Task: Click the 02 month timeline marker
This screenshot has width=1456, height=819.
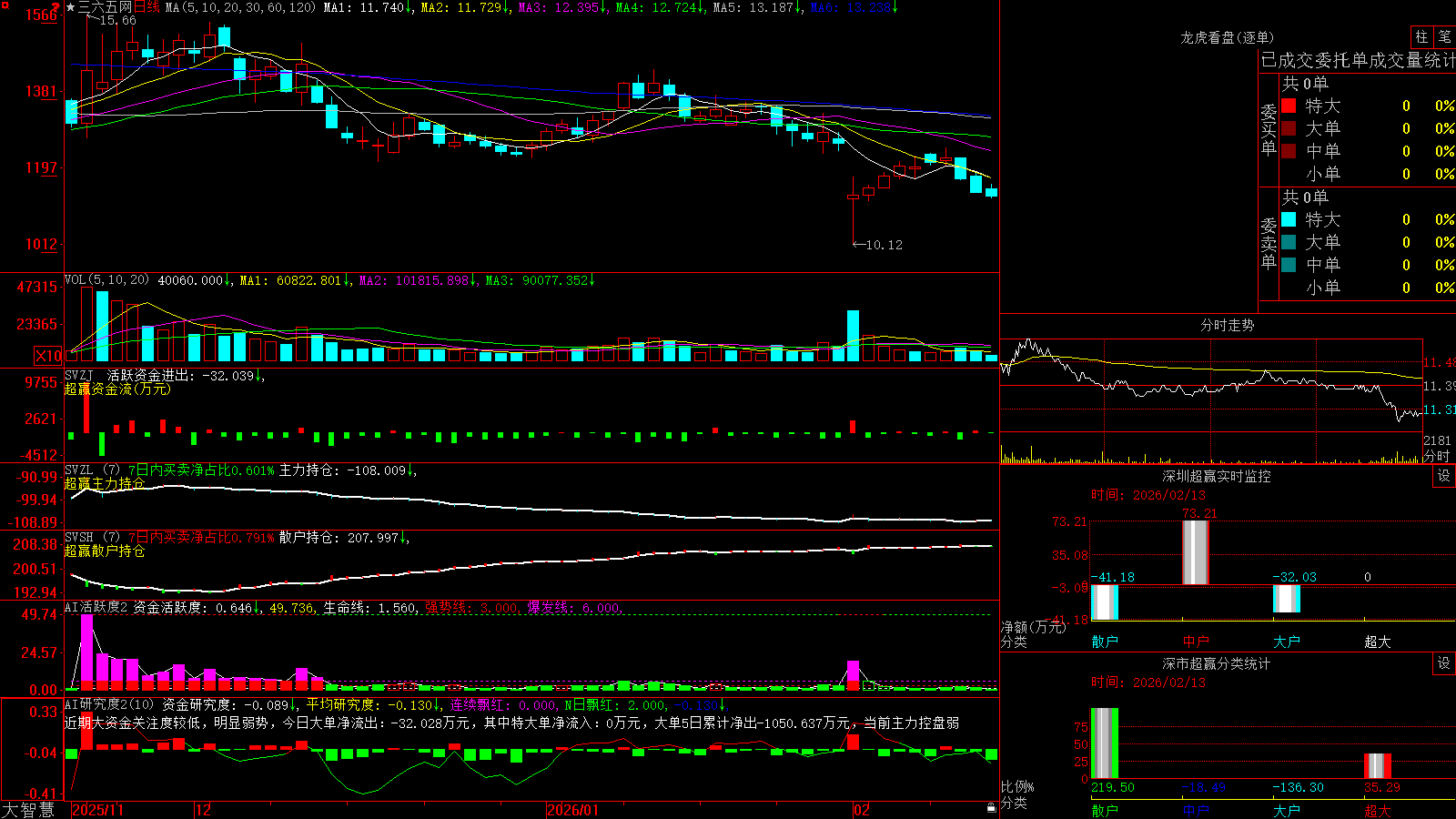Action: coord(862,810)
